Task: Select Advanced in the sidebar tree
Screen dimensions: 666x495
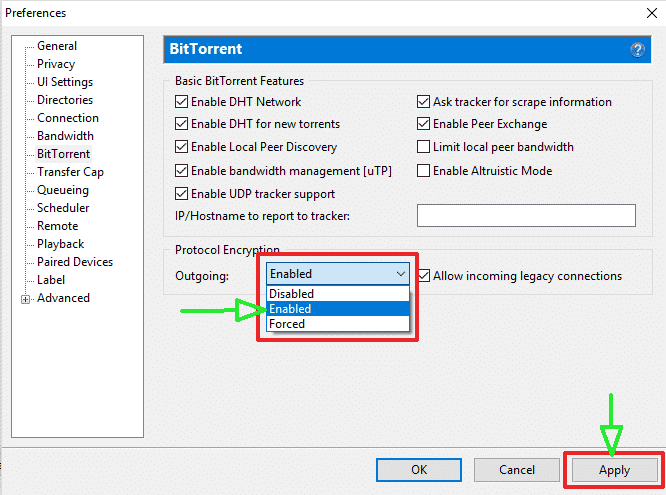Action: click(63, 298)
